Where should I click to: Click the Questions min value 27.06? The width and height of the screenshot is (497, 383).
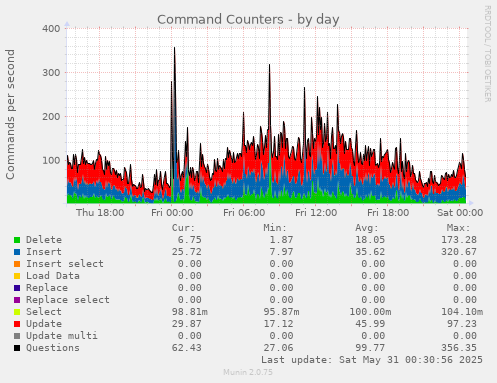tap(278, 348)
